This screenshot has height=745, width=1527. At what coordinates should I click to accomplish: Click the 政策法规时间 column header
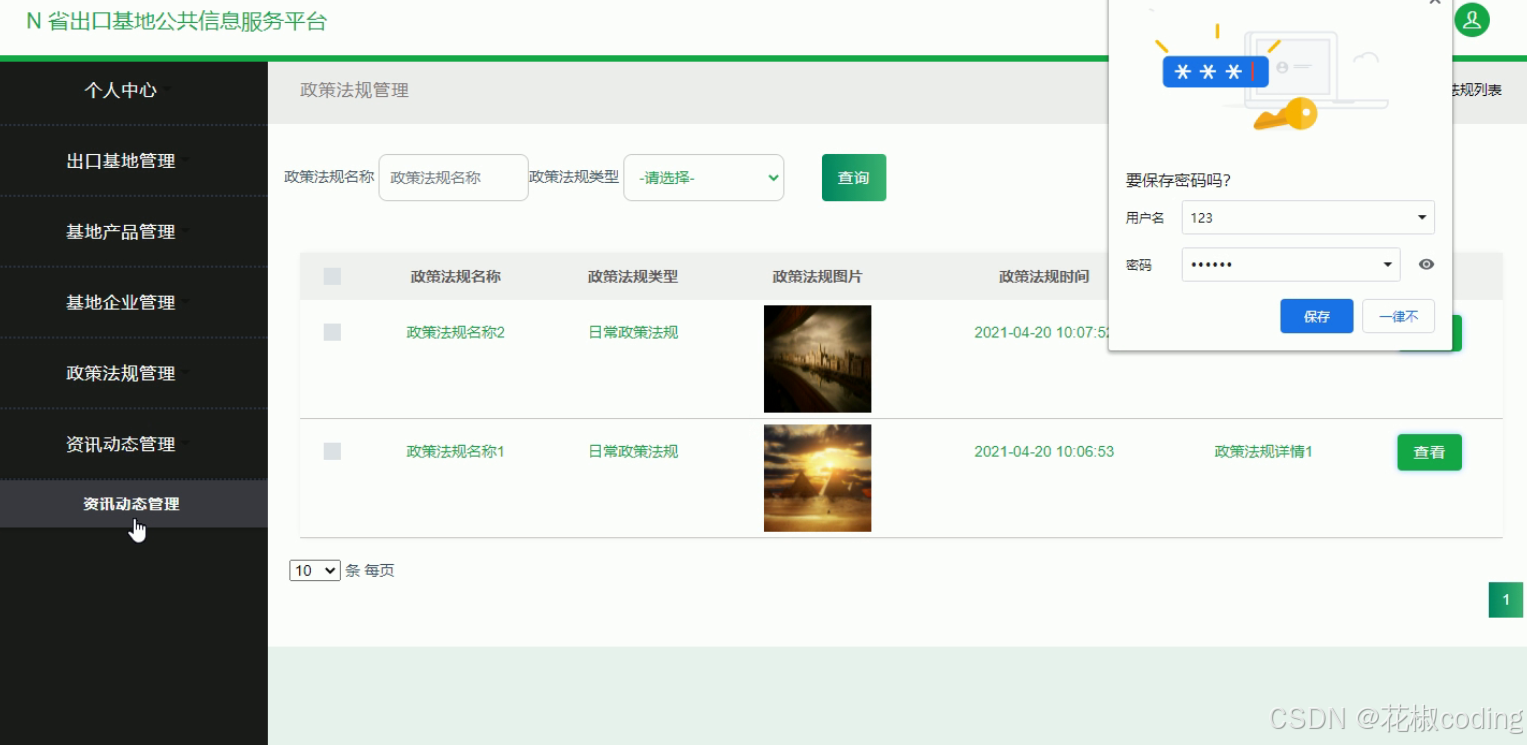pyautogui.click(x=1044, y=276)
